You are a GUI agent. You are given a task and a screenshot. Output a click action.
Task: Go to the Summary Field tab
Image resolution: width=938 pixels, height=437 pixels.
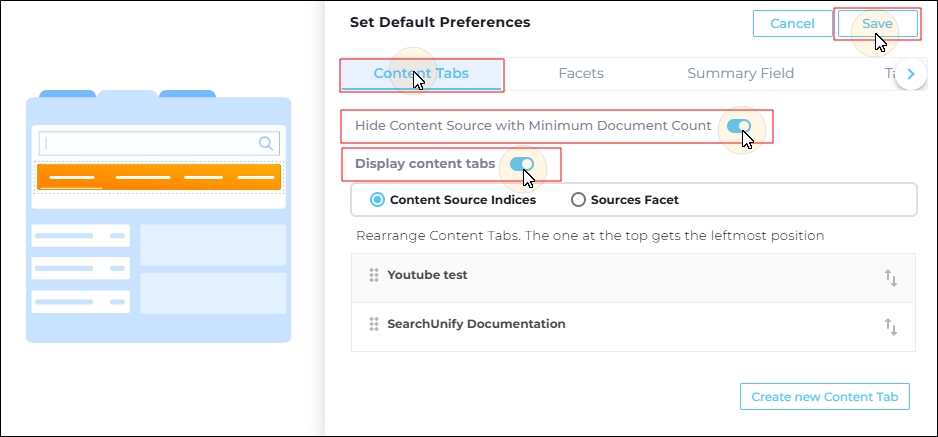click(x=741, y=74)
